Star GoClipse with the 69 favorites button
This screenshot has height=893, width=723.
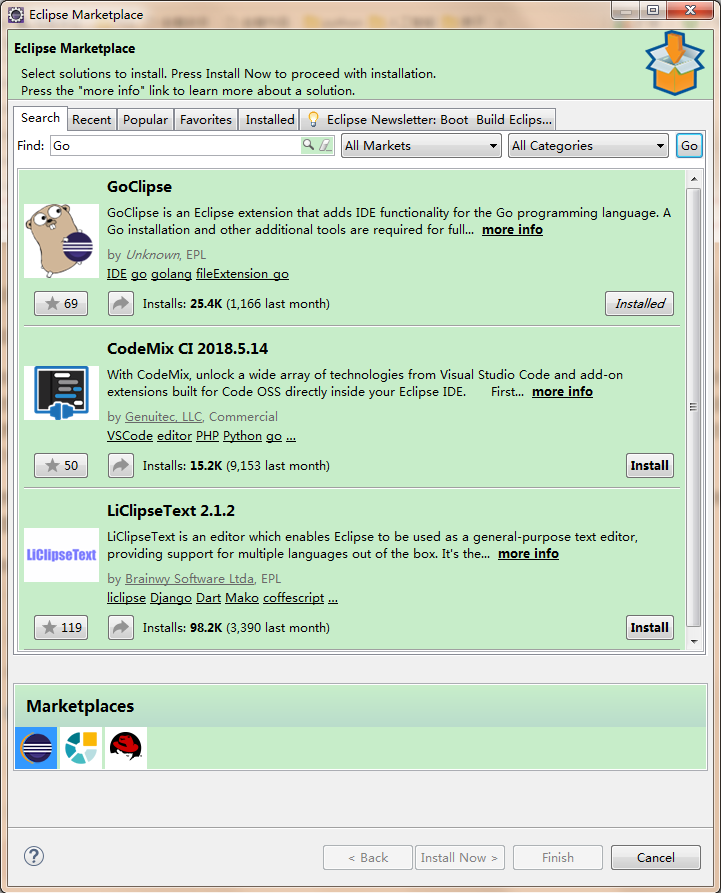[61, 304]
